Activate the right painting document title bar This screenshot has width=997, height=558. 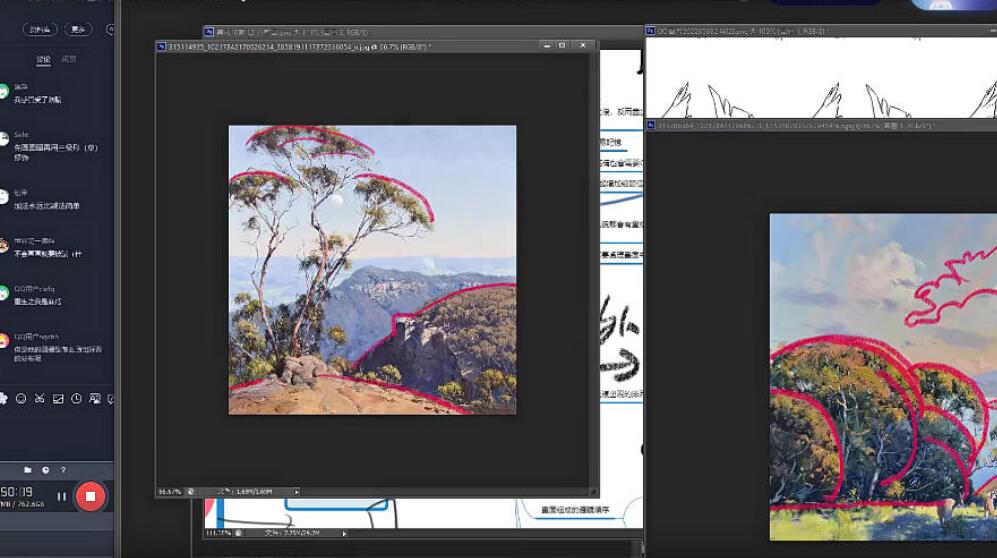[x=821, y=126]
